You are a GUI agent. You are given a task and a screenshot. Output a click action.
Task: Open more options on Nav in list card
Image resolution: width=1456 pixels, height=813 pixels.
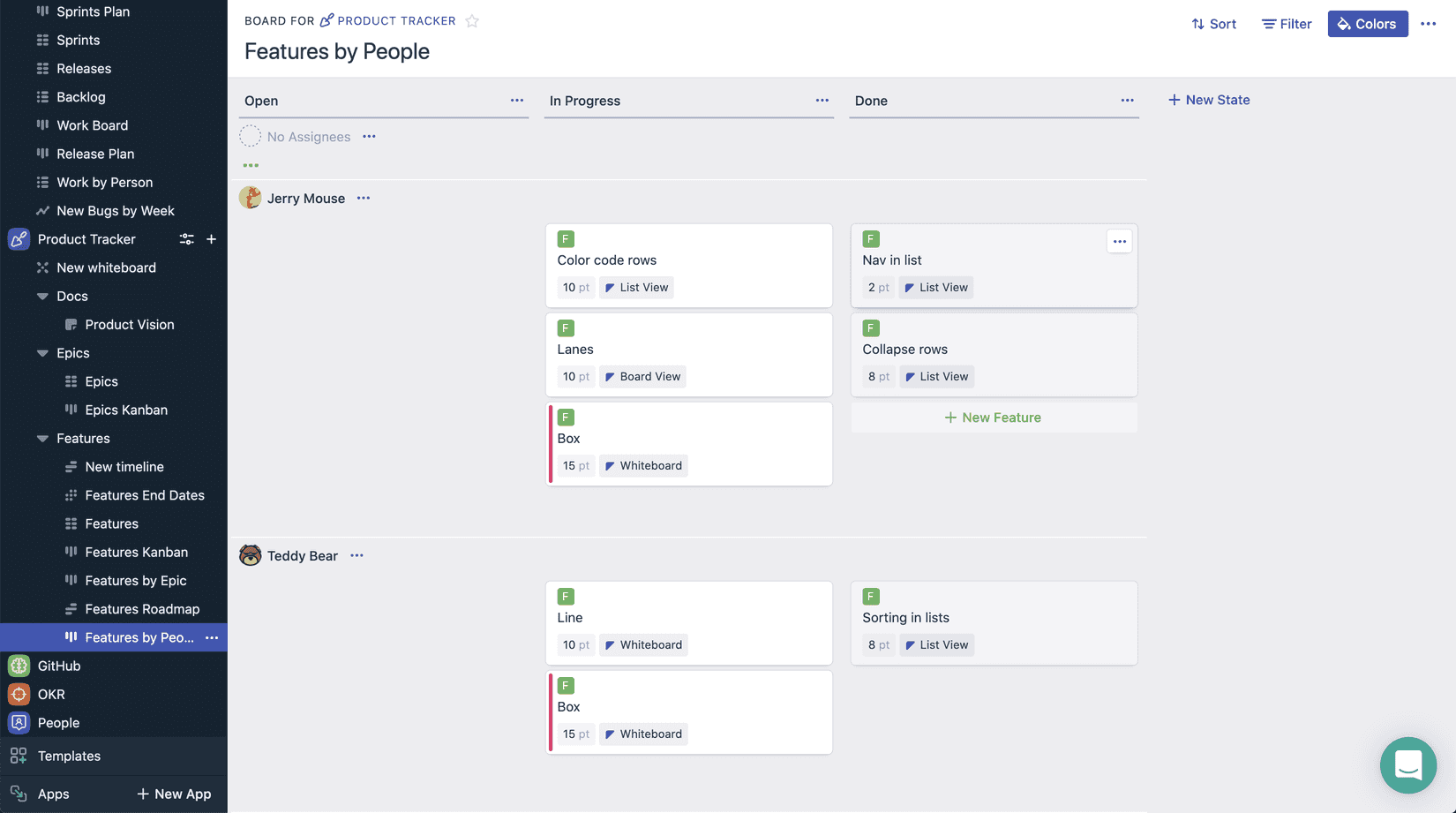[x=1119, y=241]
